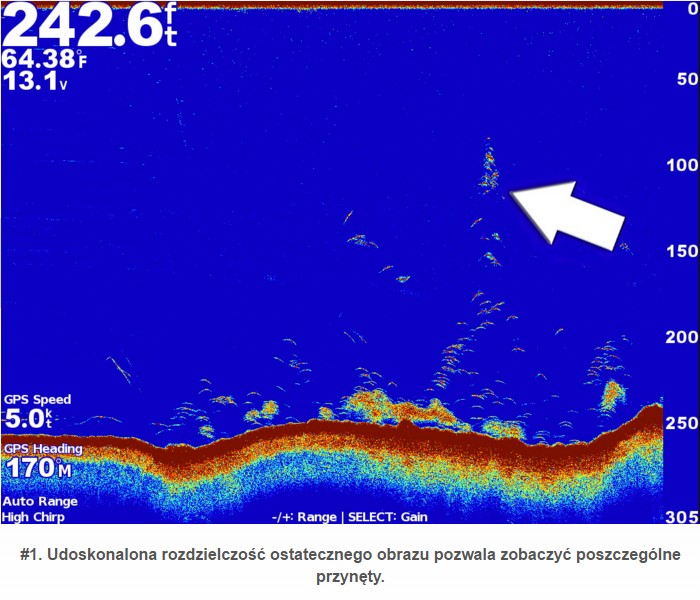
Task: Click the '-/+: Range' hint
Action: [x=304, y=517]
